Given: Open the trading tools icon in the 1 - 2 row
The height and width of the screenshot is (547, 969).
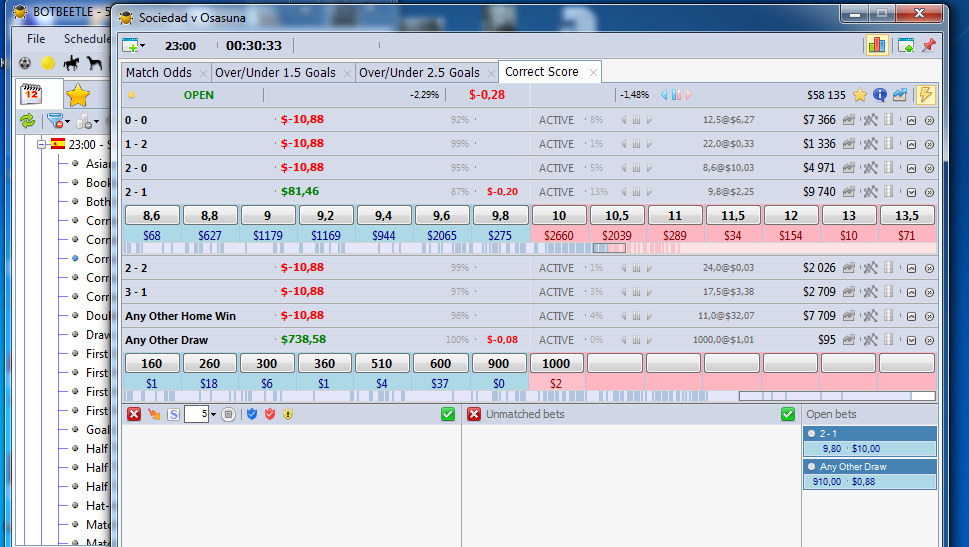Looking at the screenshot, I should pos(870,144).
